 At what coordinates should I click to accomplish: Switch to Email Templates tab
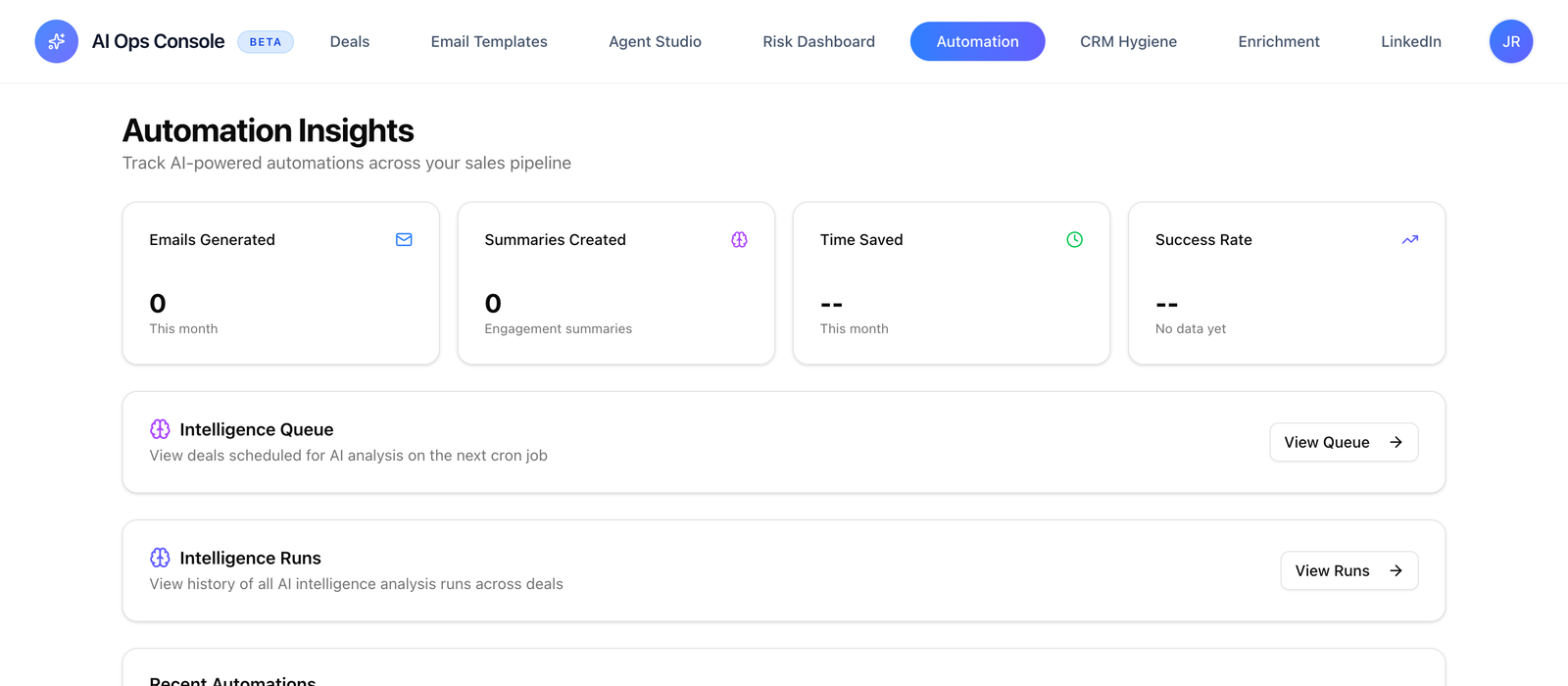[489, 41]
